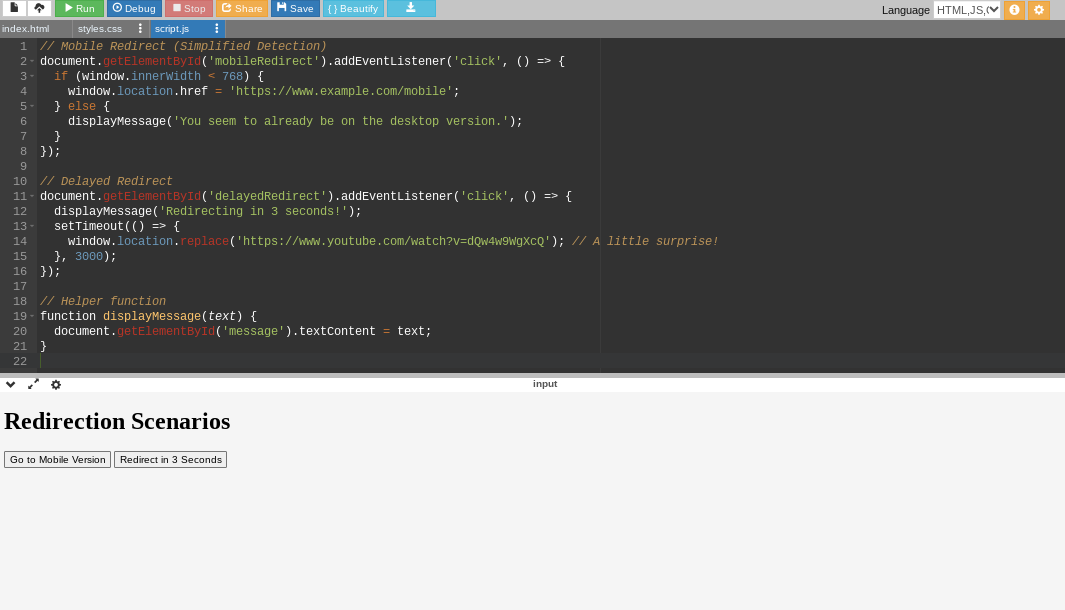Viewport: 1065px width, 610px height.
Task: Click the 'Go to Mobile Version' button
Action: pyautogui.click(x=57, y=460)
